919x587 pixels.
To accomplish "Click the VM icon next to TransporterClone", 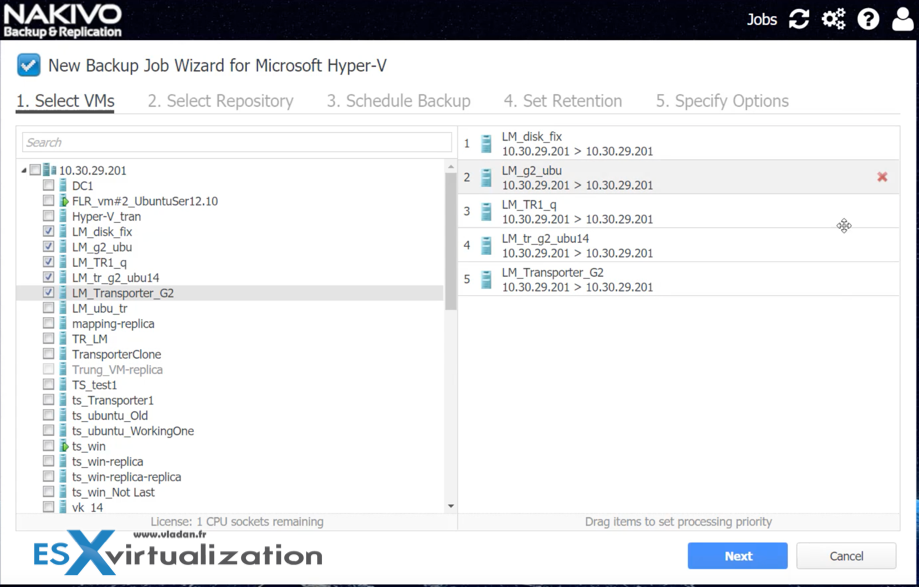I will click(x=63, y=354).
